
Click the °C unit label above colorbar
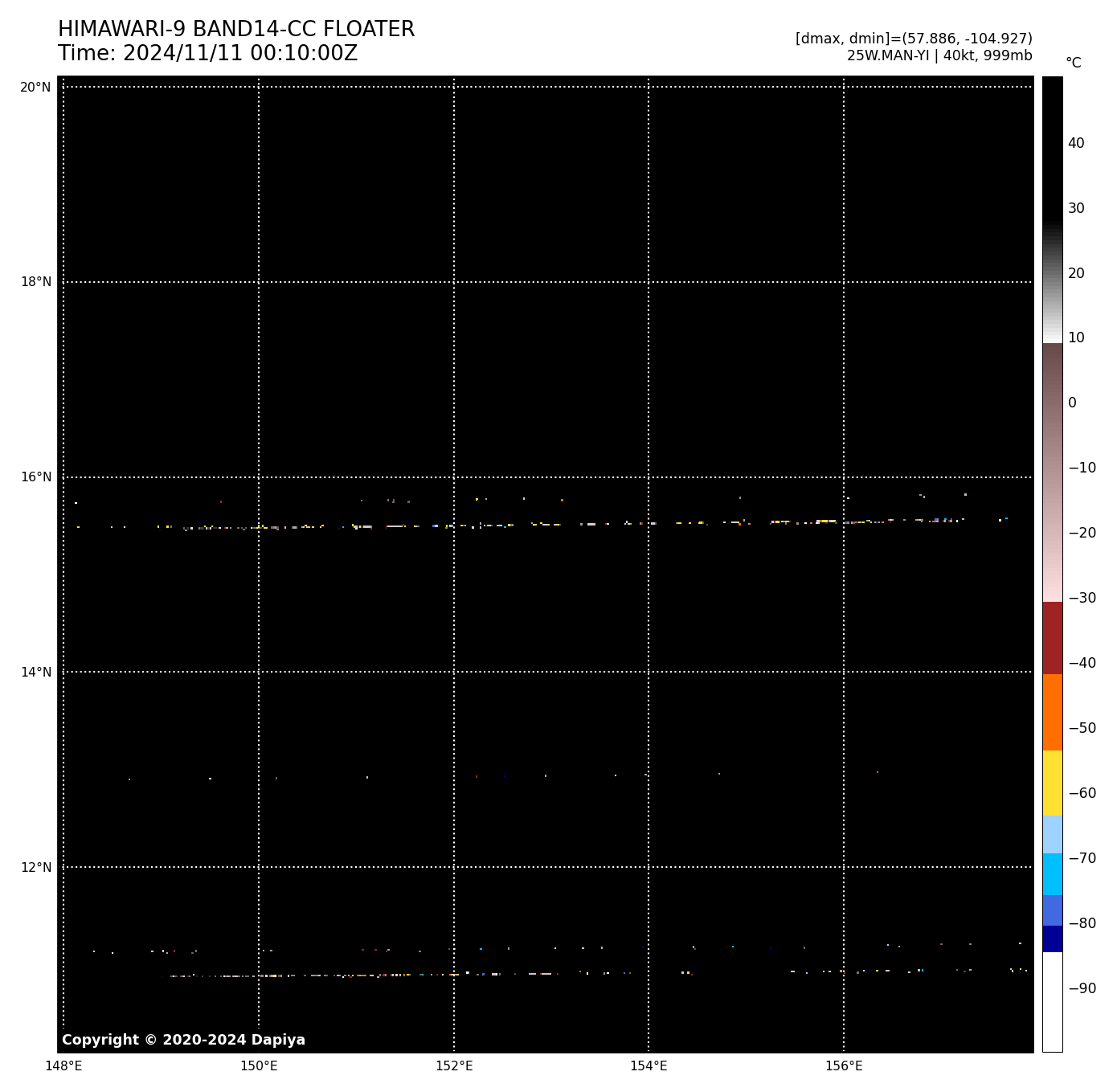point(1073,63)
